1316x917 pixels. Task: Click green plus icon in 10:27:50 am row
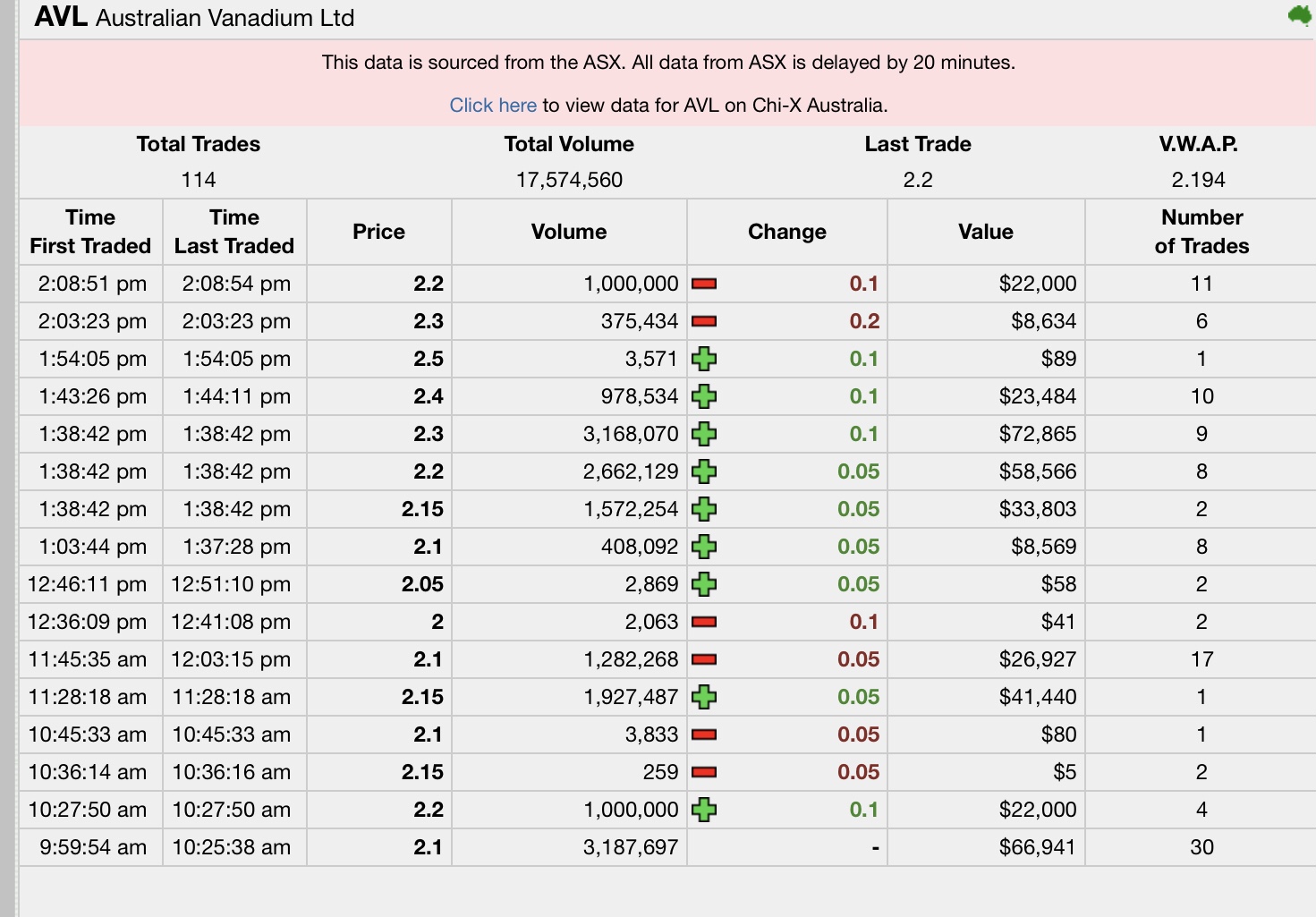[704, 810]
